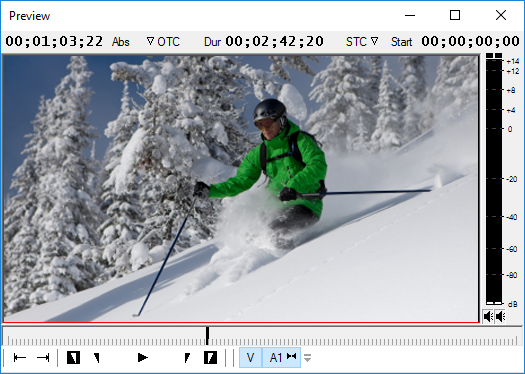Viewport: 525px width, 374px height.
Task: Click the playhead on the scrub bar
Action: coord(207,336)
